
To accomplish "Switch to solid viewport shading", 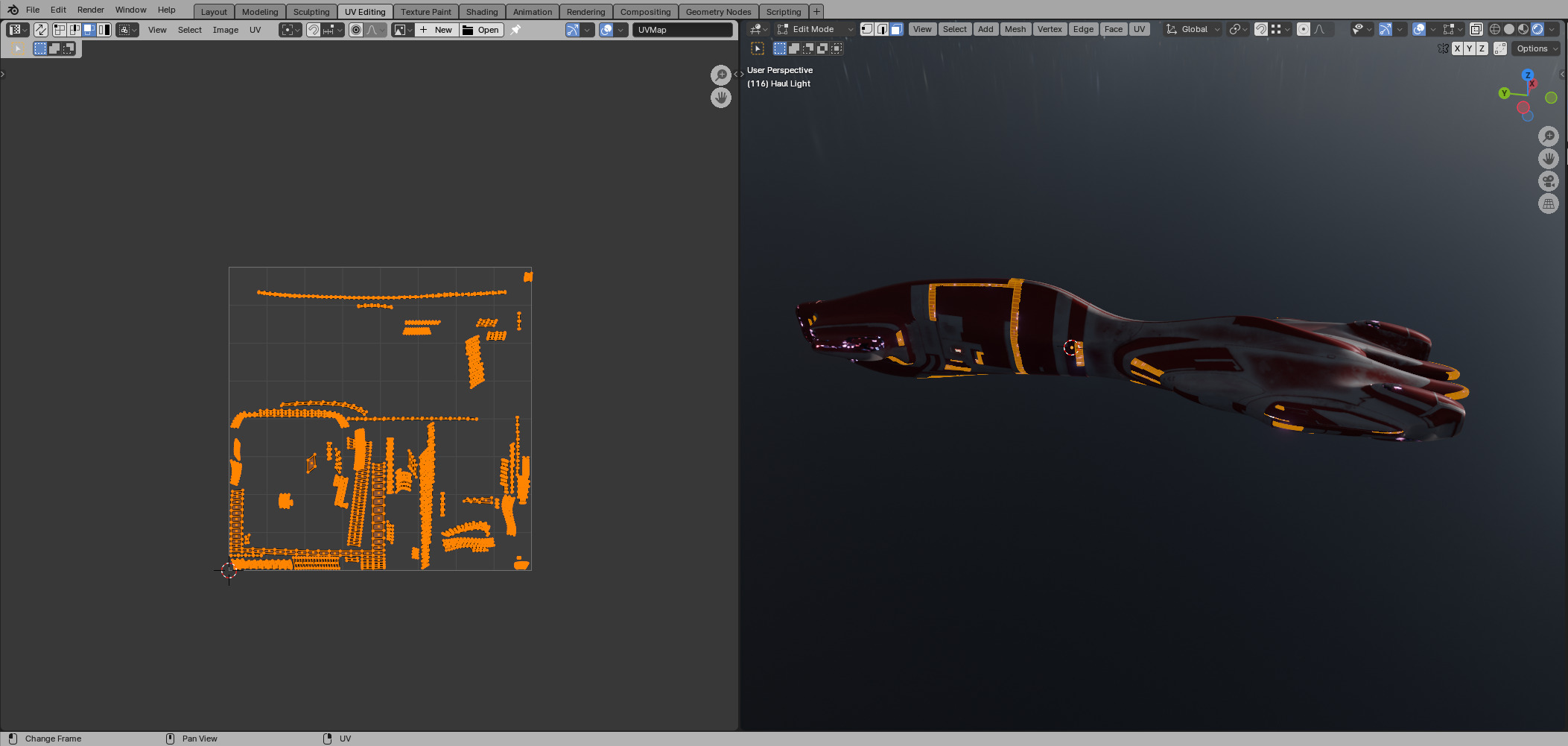I will click(x=1509, y=29).
